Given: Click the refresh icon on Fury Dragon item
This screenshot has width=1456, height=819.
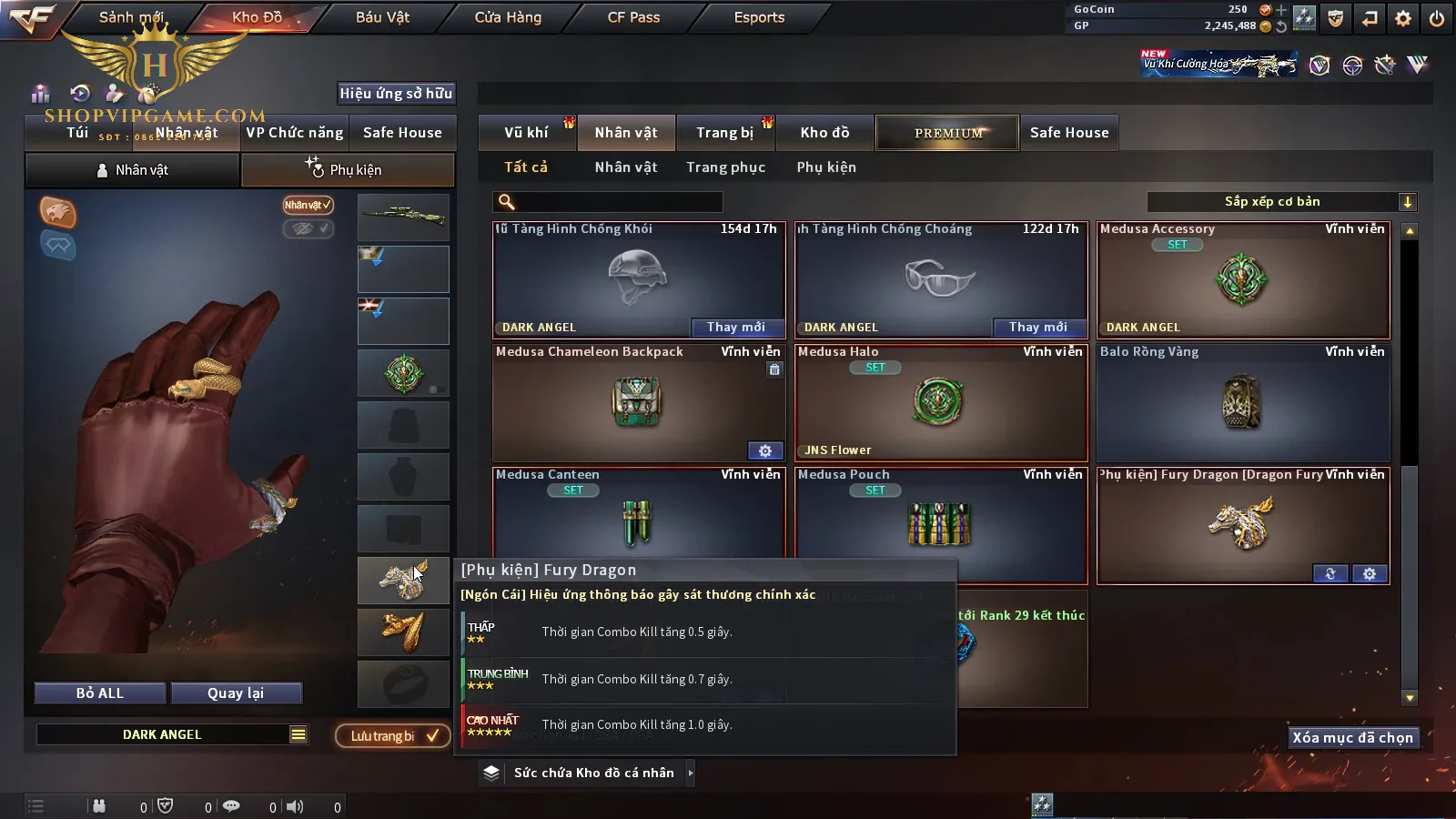Looking at the screenshot, I should 1330,574.
